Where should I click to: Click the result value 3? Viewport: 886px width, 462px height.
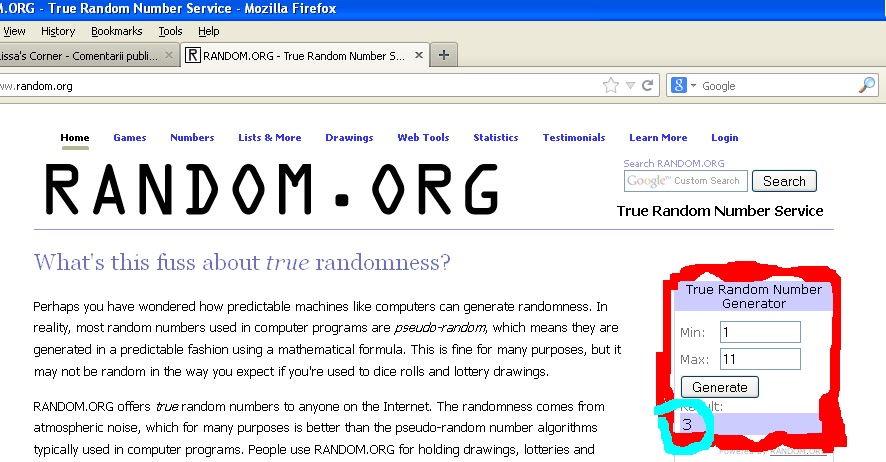tap(687, 424)
